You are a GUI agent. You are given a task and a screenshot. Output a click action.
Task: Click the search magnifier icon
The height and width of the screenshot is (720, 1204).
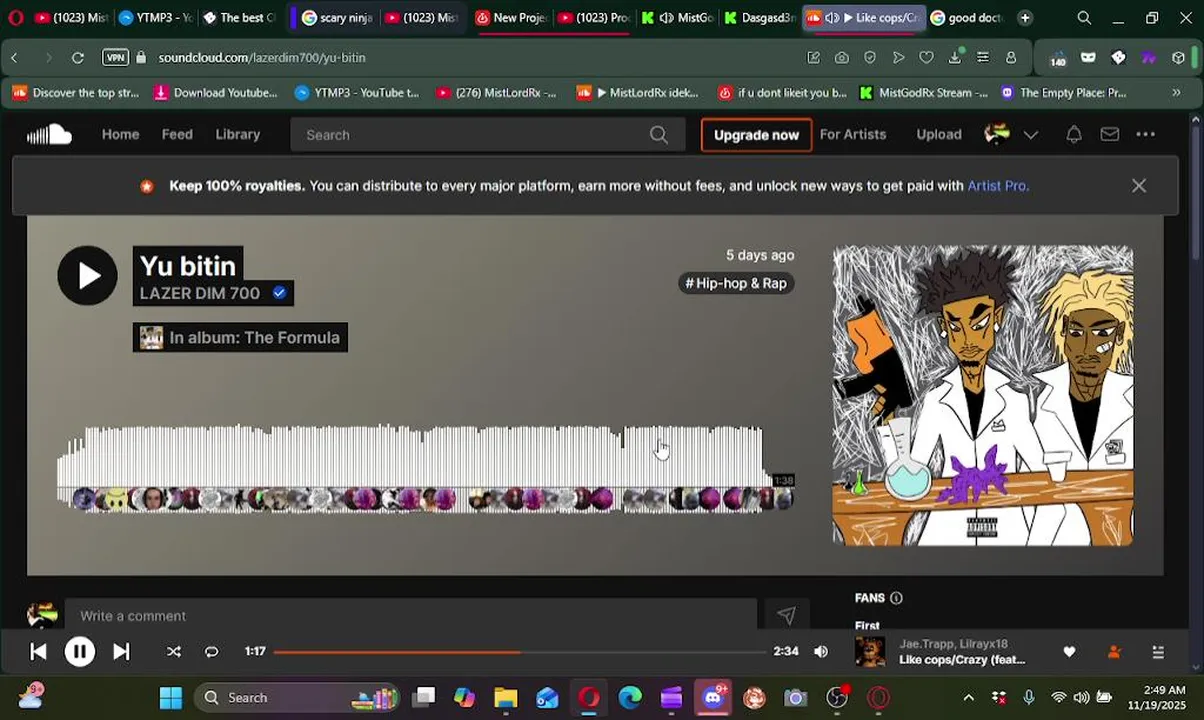point(659,135)
